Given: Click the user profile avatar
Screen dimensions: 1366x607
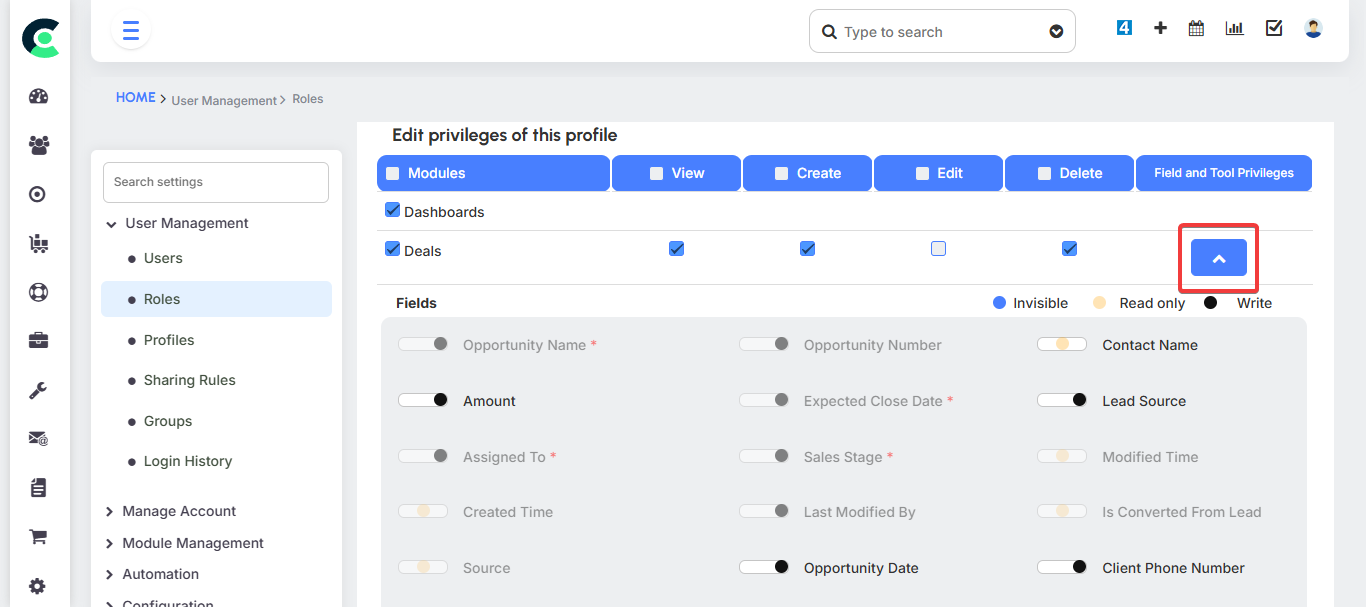Looking at the screenshot, I should (x=1313, y=29).
